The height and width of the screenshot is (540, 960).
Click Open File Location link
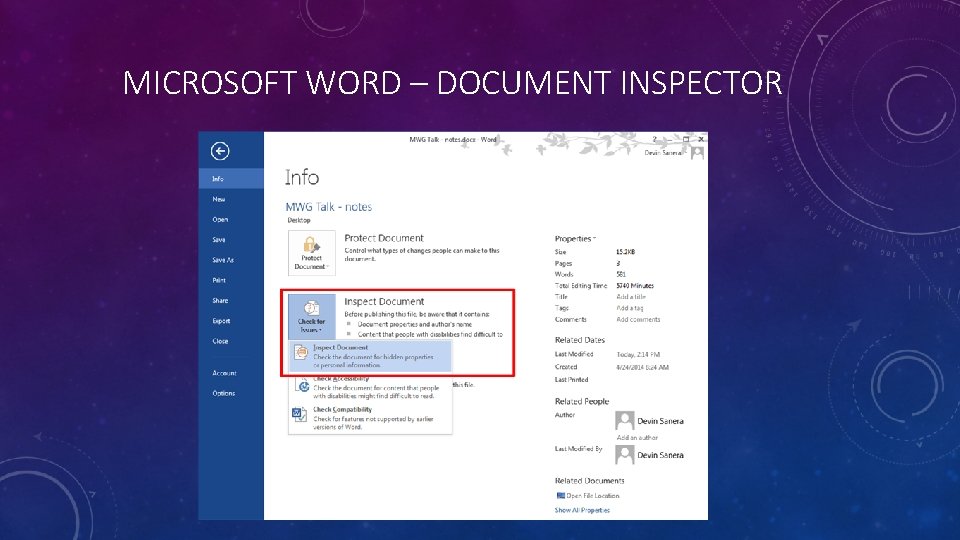tap(588, 496)
